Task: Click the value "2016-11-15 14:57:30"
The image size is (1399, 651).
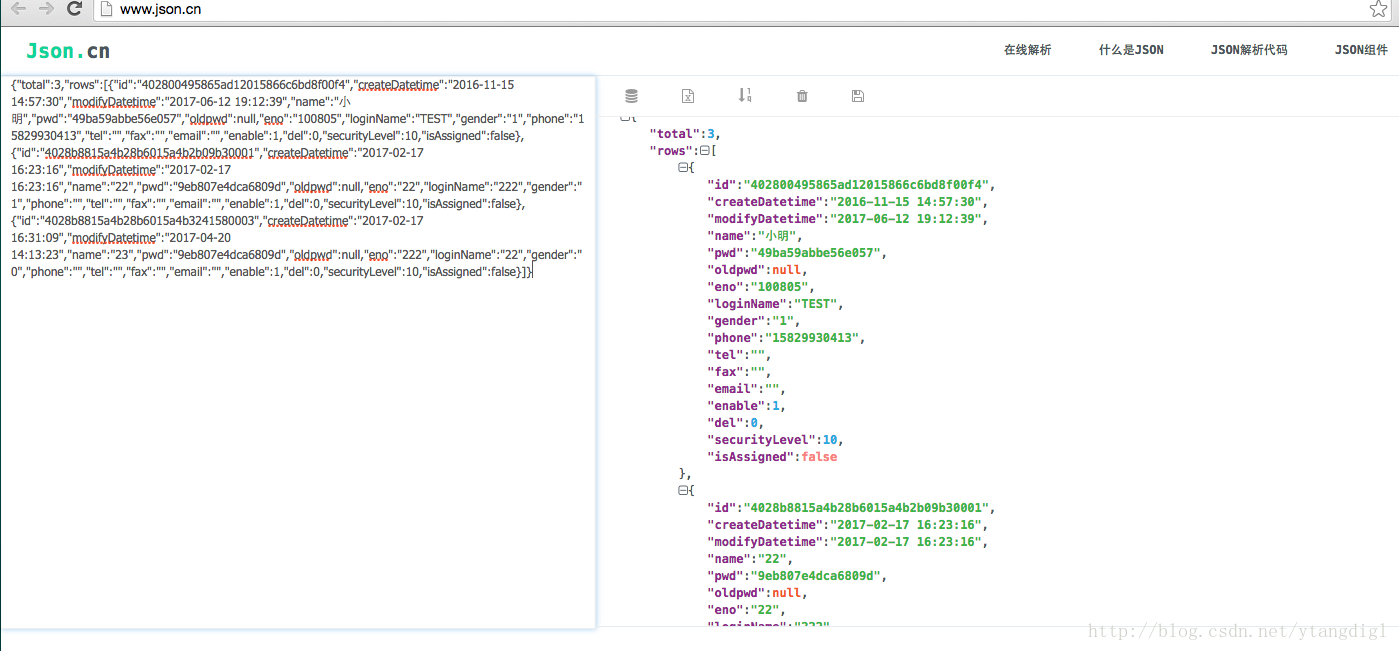Action: point(907,202)
